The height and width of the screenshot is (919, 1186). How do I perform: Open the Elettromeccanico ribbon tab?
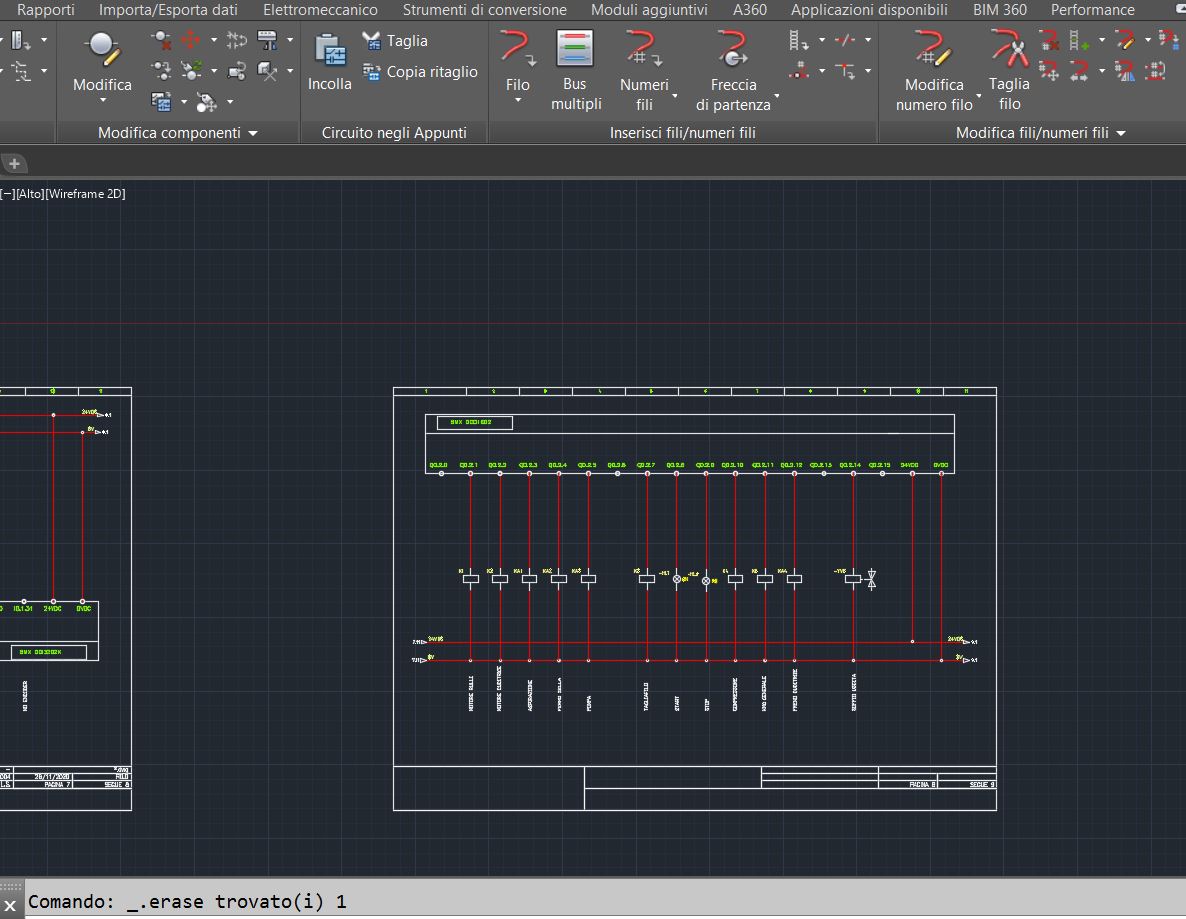point(320,10)
